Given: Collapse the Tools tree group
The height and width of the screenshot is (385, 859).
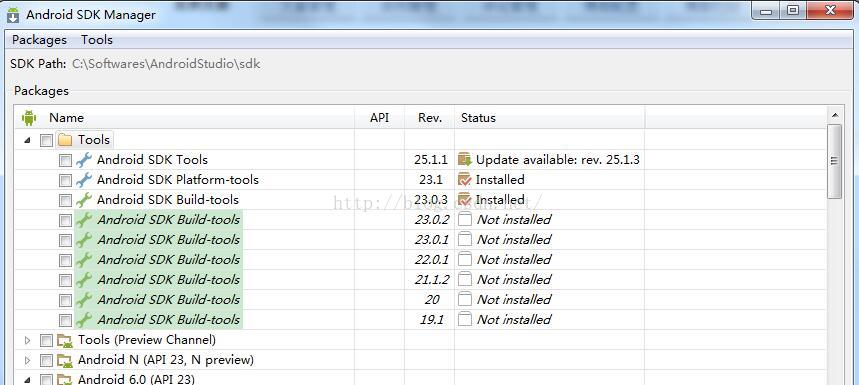Looking at the screenshot, I should (27, 141).
